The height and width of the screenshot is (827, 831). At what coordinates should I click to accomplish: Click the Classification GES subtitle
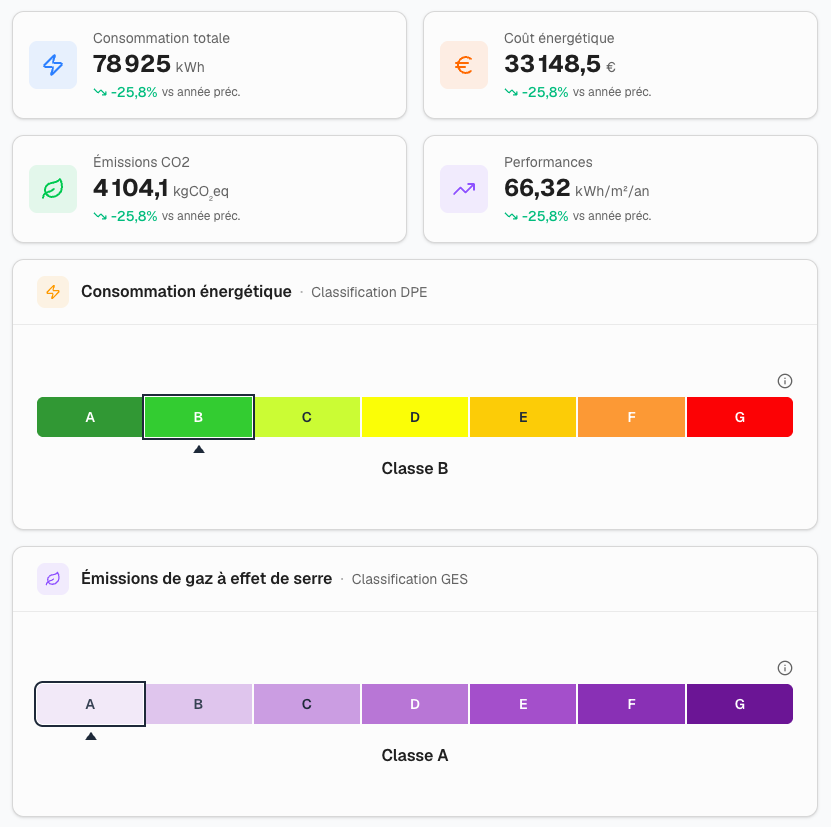click(410, 579)
